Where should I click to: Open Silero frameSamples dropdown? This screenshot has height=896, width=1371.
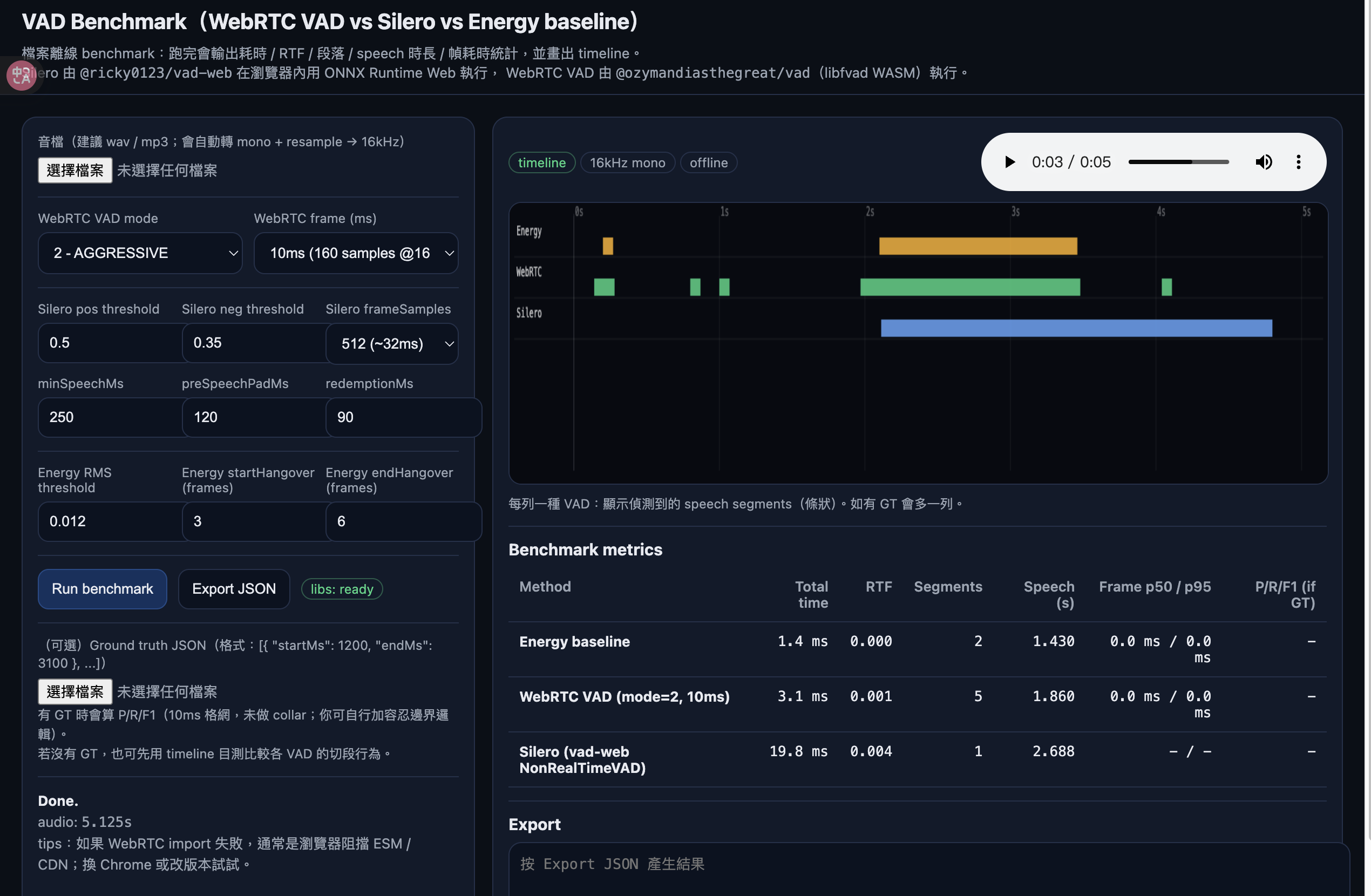tap(392, 343)
